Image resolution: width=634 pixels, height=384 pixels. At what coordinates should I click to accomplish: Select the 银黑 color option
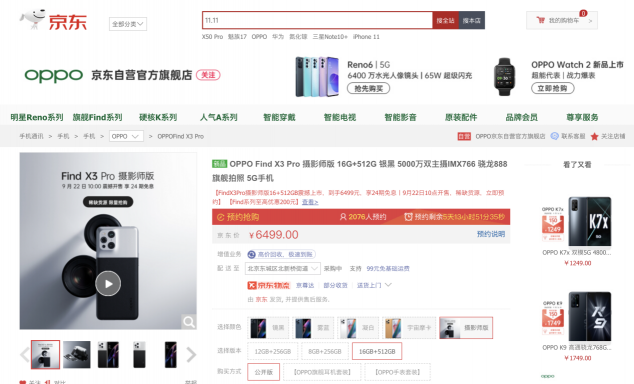pyautogui.click(x=268, y=328)
